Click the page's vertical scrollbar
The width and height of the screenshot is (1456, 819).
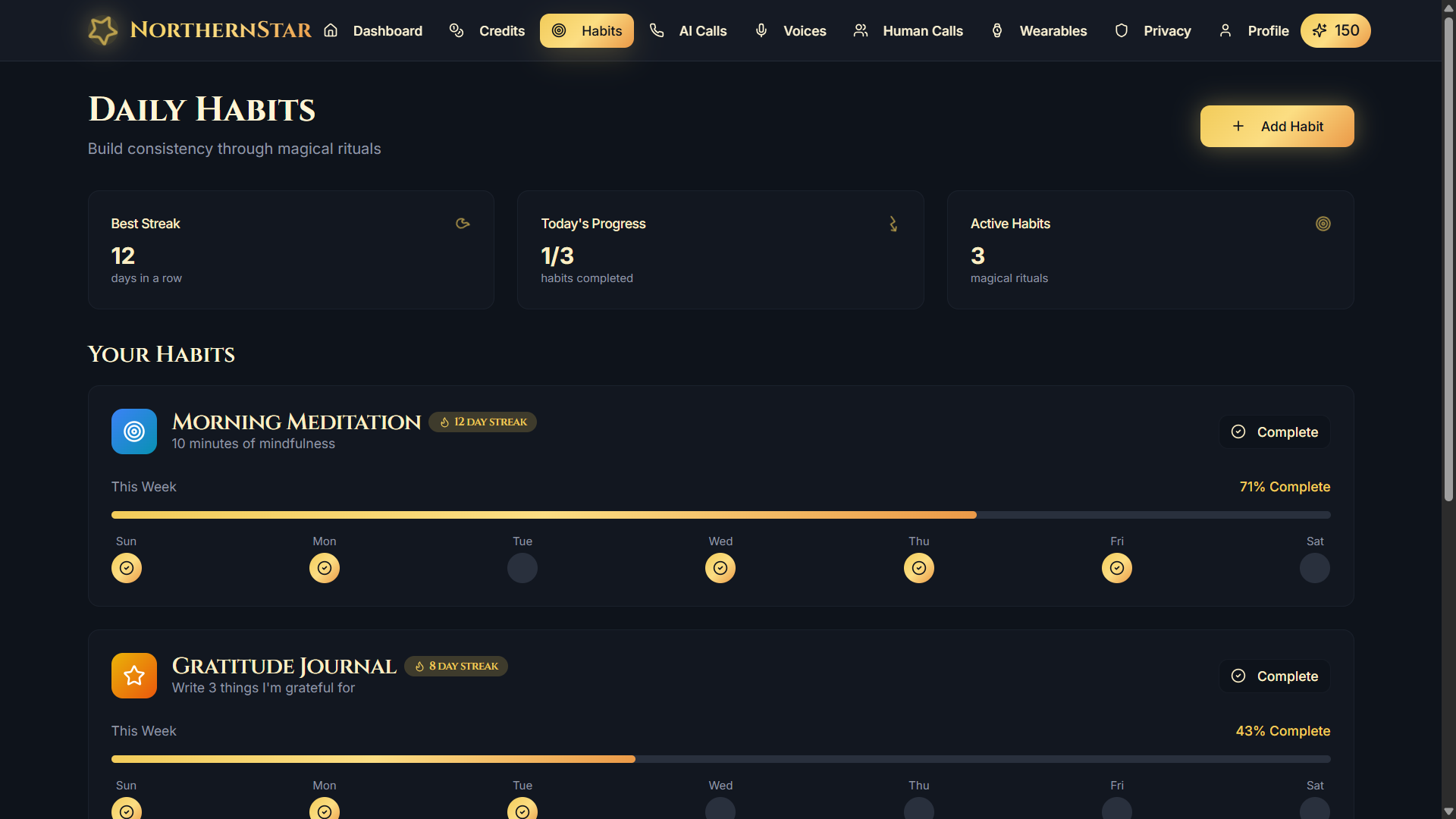point(1448,258)
